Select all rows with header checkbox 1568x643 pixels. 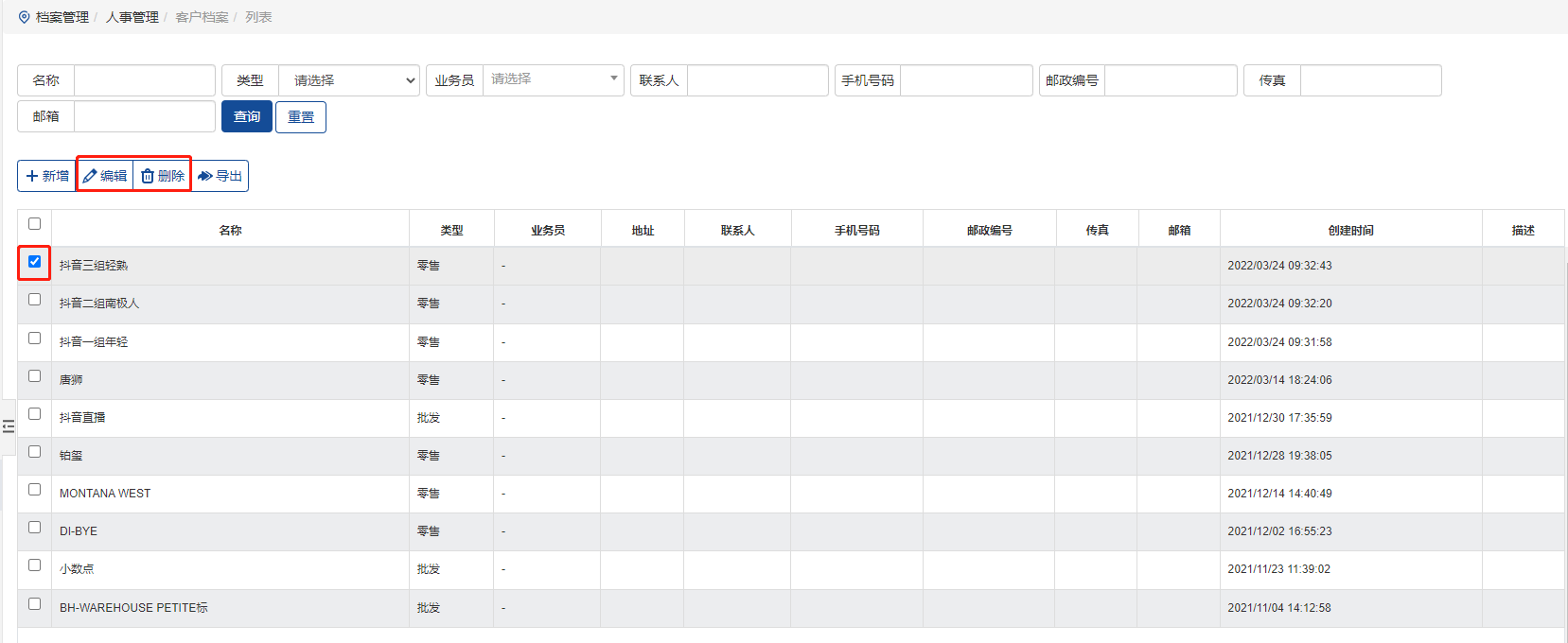pyautogui.click(x=35, y=224)
